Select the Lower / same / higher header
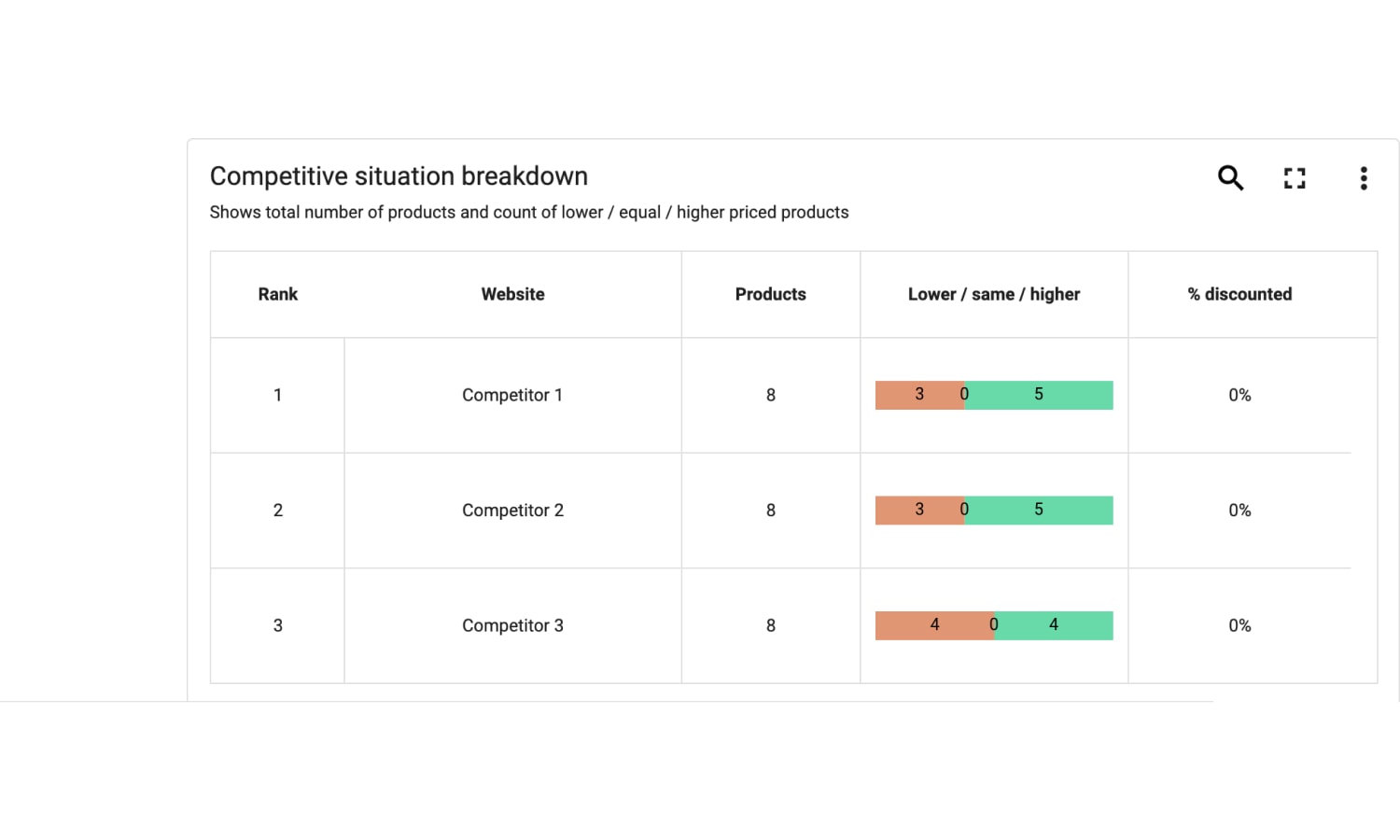Image resolution: width=1400 pixels, height=840 pixels. tap(994, 294)
